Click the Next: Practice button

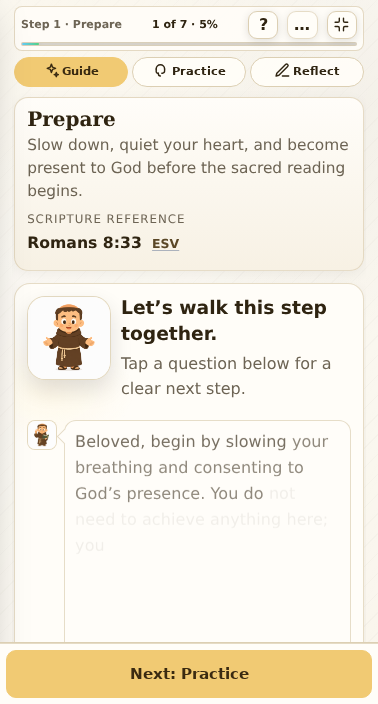pos(189,673)
